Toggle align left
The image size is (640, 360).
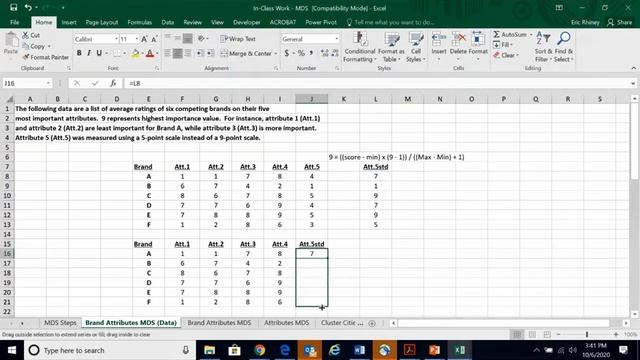click(x=168, y=53)
